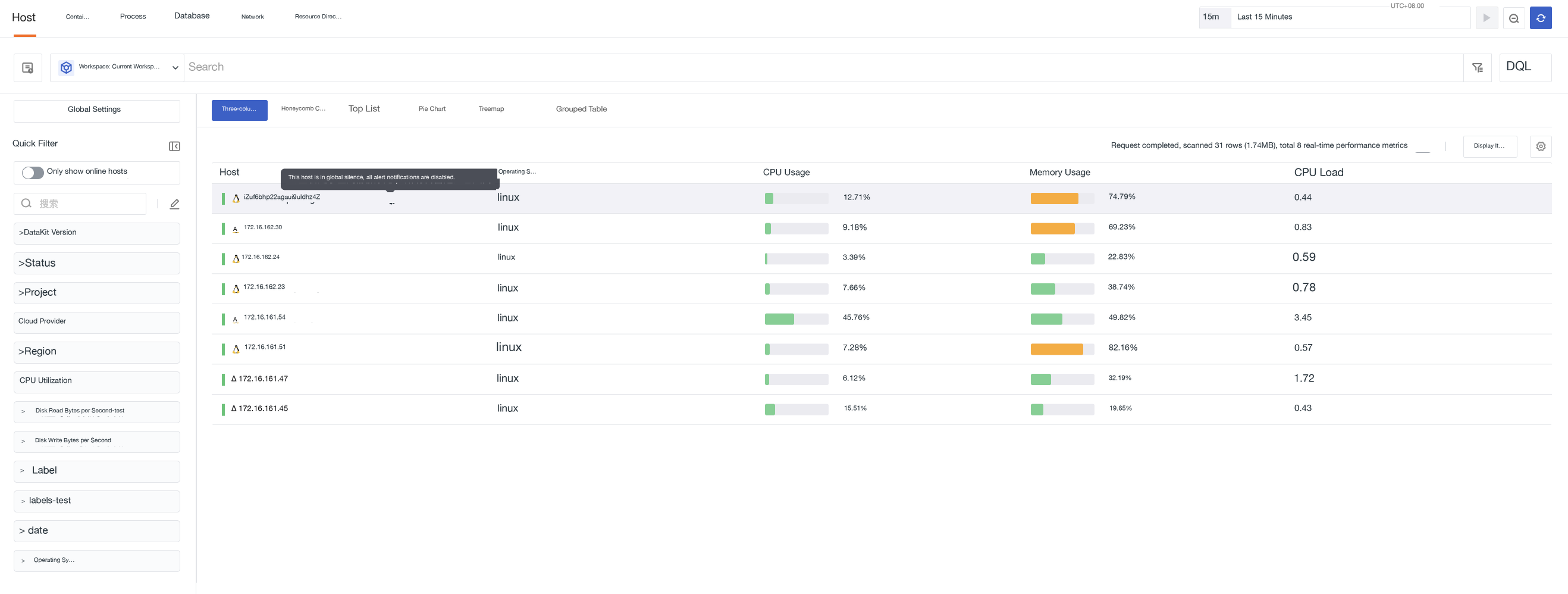Select the Top List view tab
1568x594 pixels.
[x=364, y=109]
